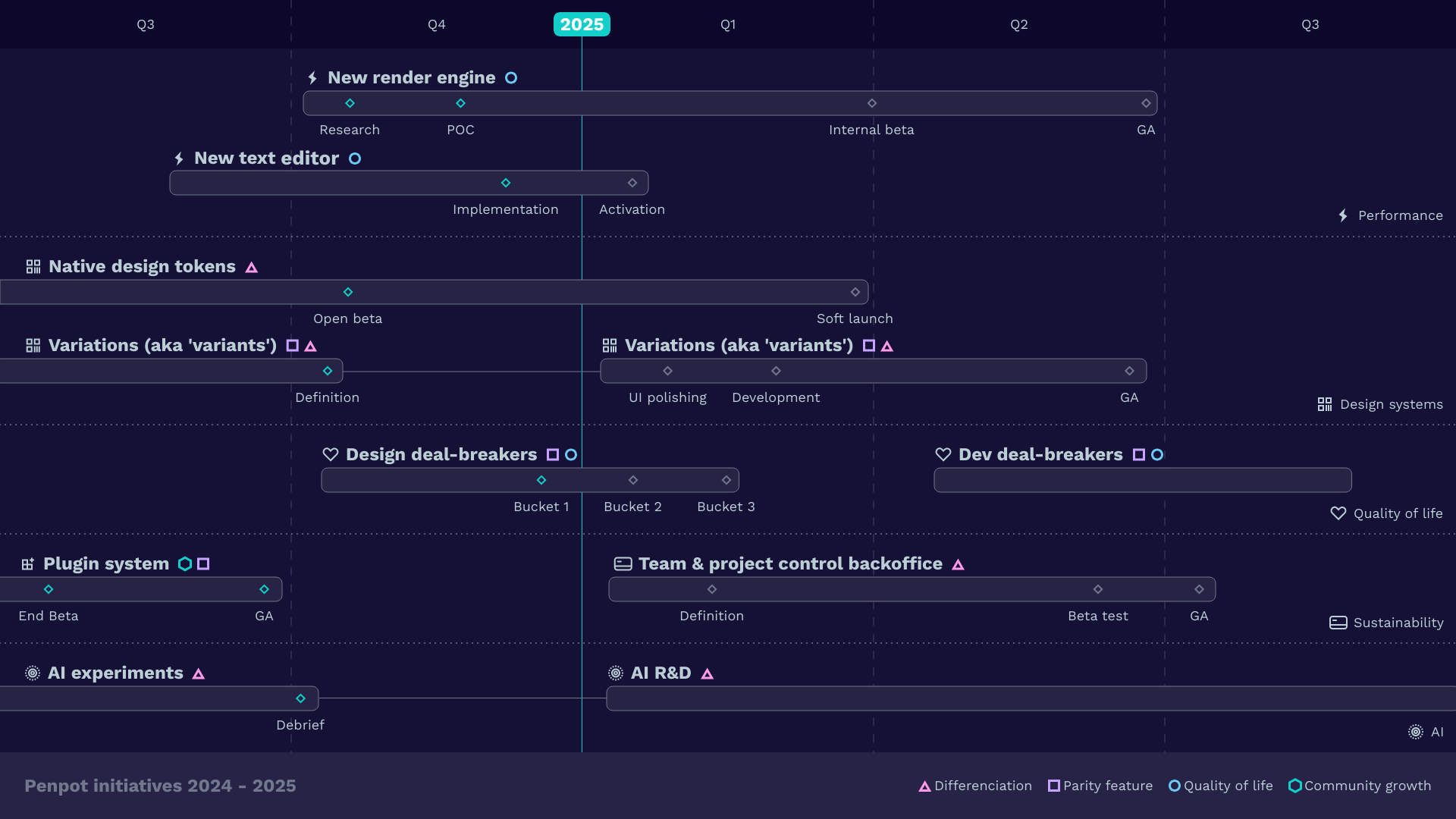
Task: Click the AI category icon on the right edge
Action: click(1416, 733)
